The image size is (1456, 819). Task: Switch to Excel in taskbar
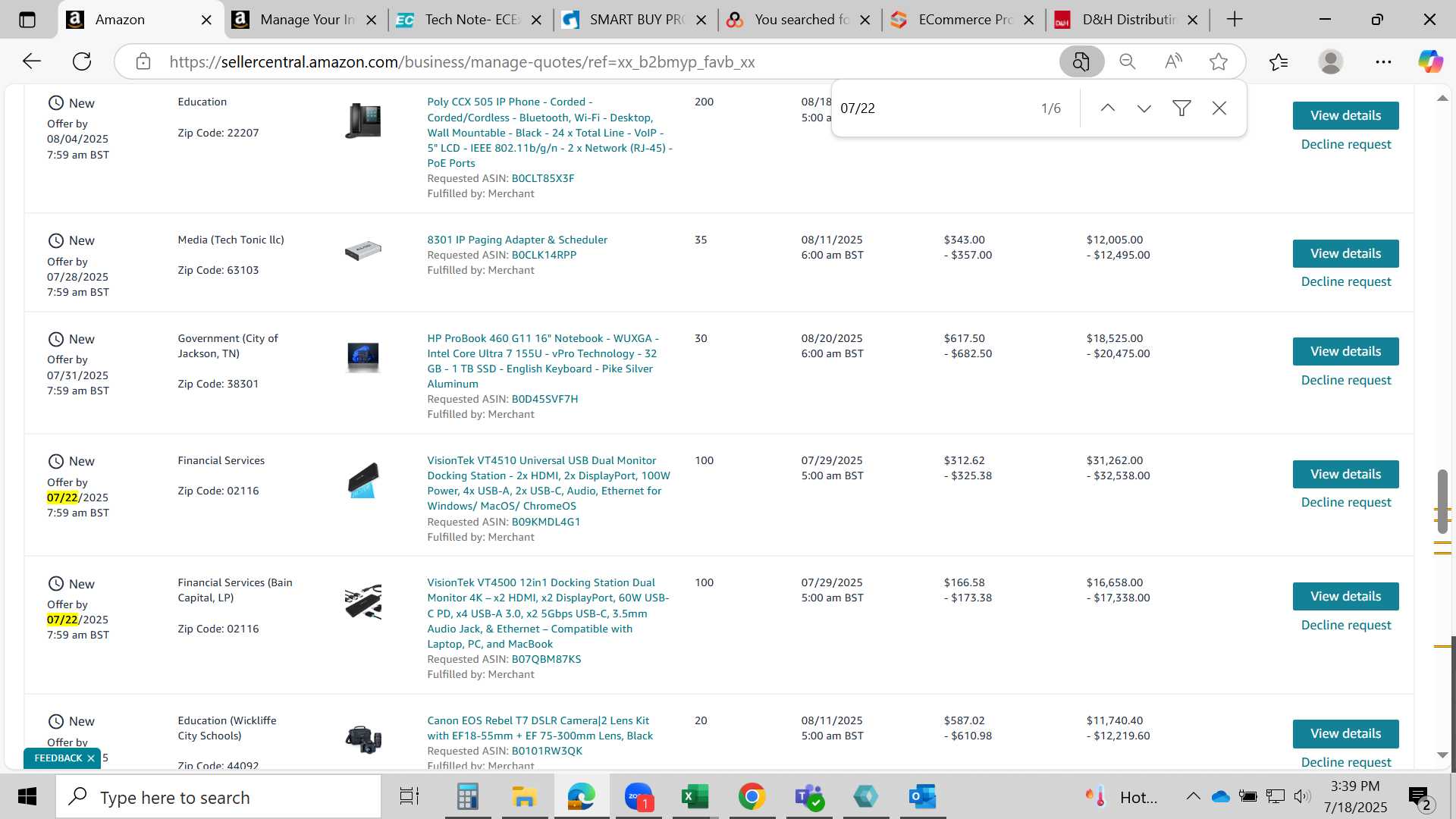point(695,797)
